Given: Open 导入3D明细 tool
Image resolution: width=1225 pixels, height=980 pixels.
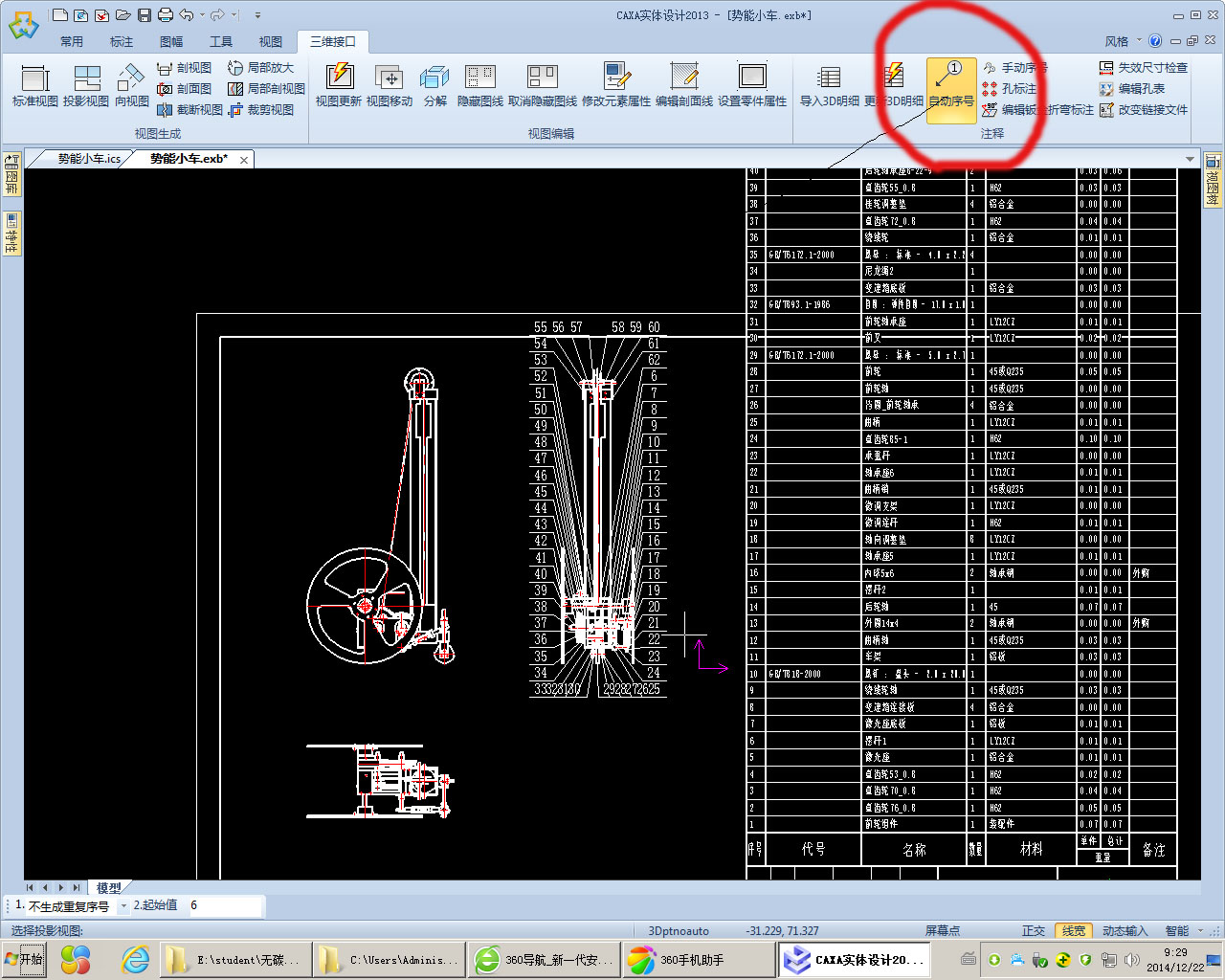Looking at the screenshot, I should coord(830,85).
